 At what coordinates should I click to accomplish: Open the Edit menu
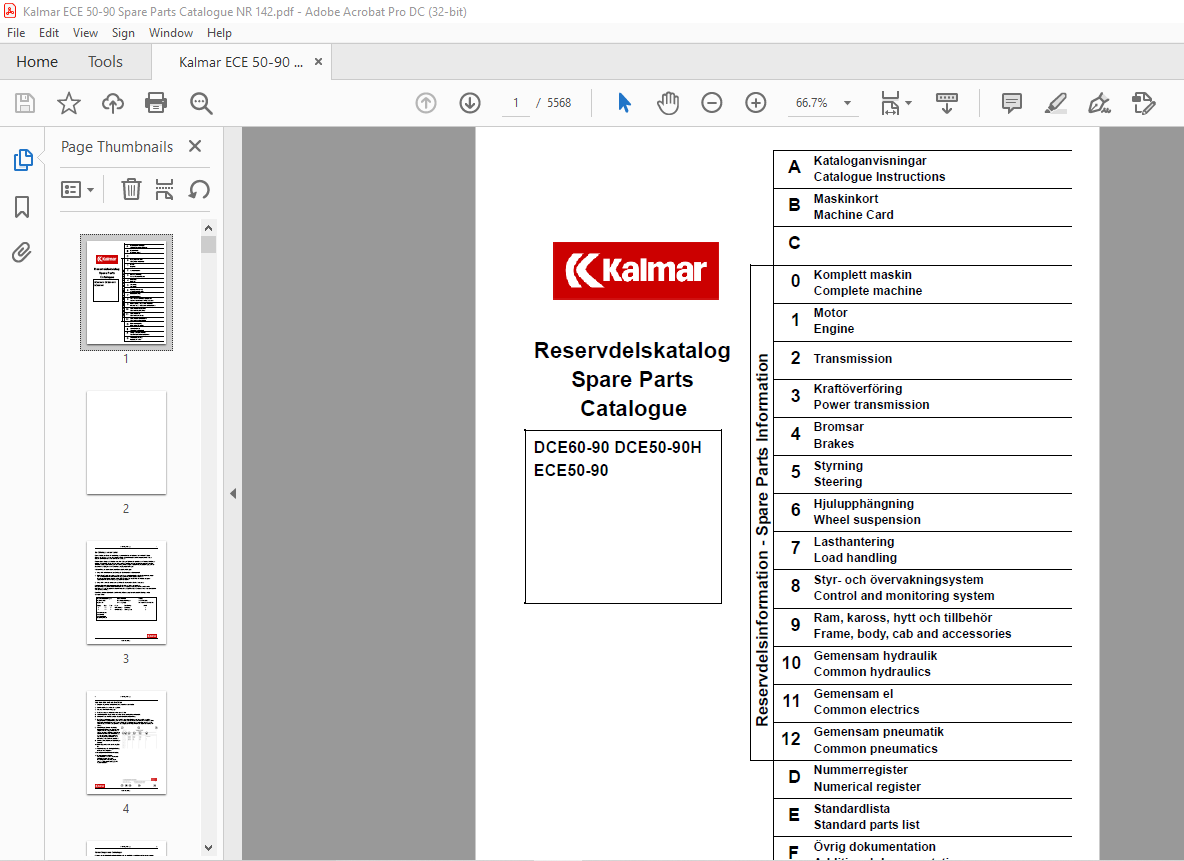point(49,32)
